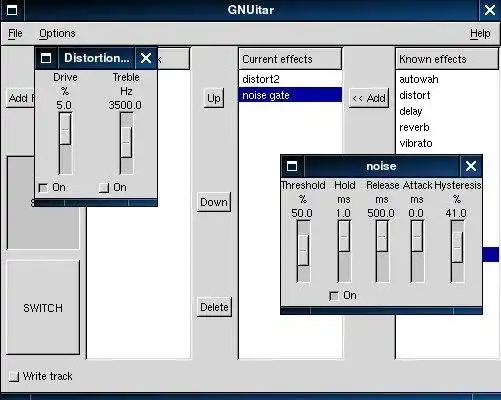The height and width of the screenshot is (400, 501).
Task: Open the Help menu
Action: (x=480, y=33)
